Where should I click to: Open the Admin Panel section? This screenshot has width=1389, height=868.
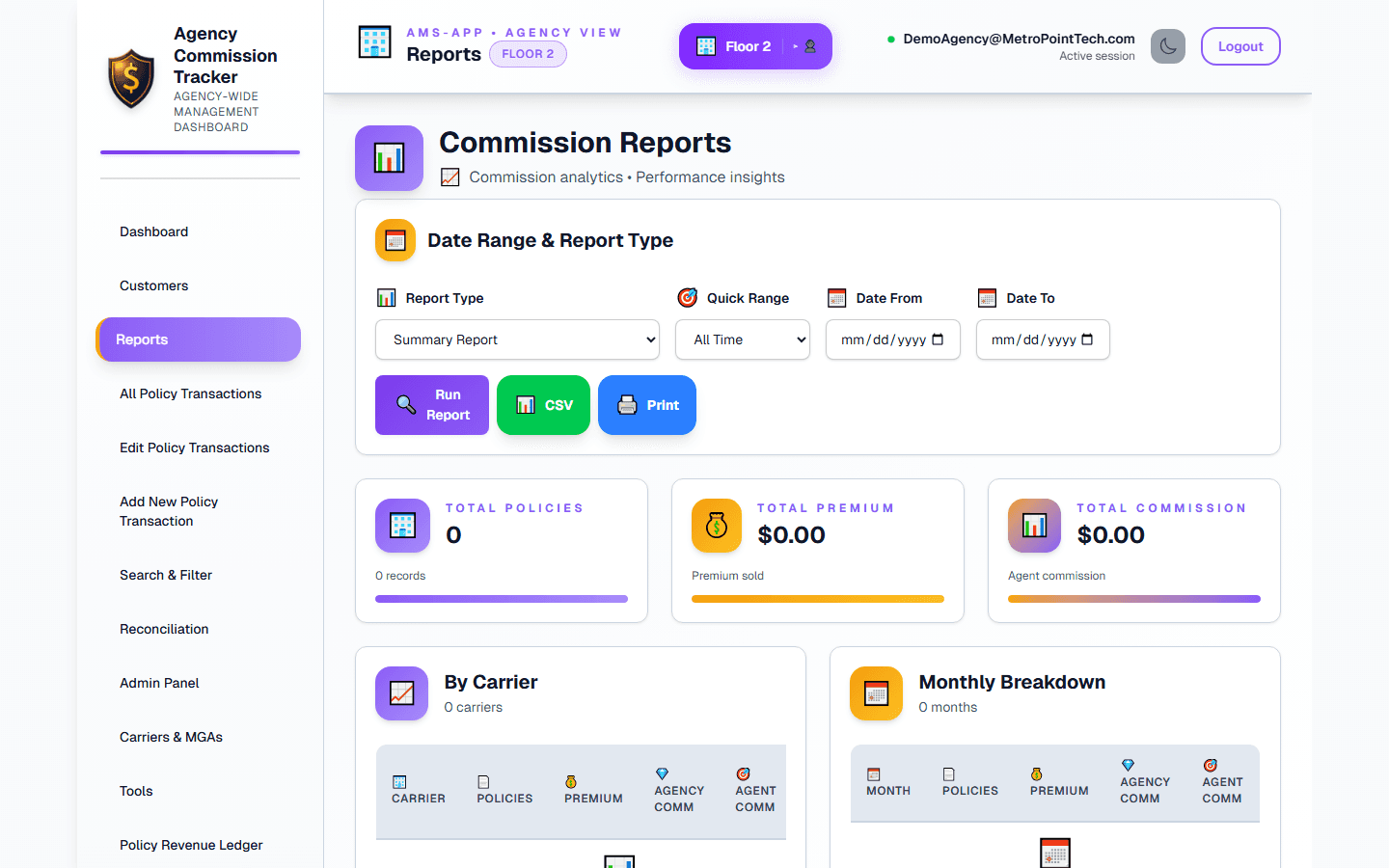[159, 683]
